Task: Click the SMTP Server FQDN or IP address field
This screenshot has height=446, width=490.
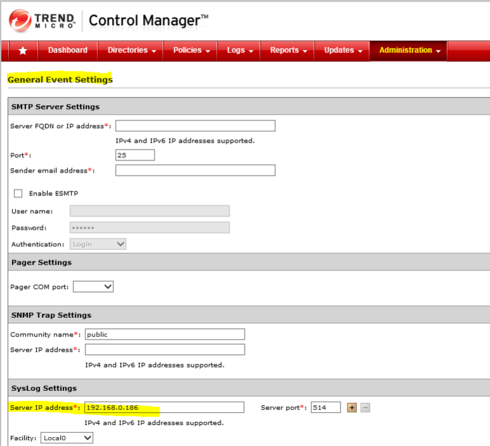Action: pyautogui.click(x=195, y=126)
